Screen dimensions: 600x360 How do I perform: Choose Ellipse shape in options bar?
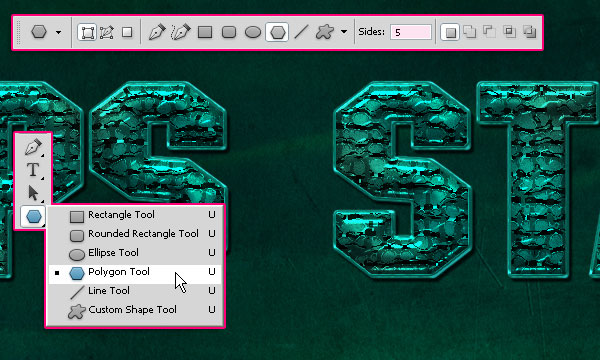coord(253,32)
